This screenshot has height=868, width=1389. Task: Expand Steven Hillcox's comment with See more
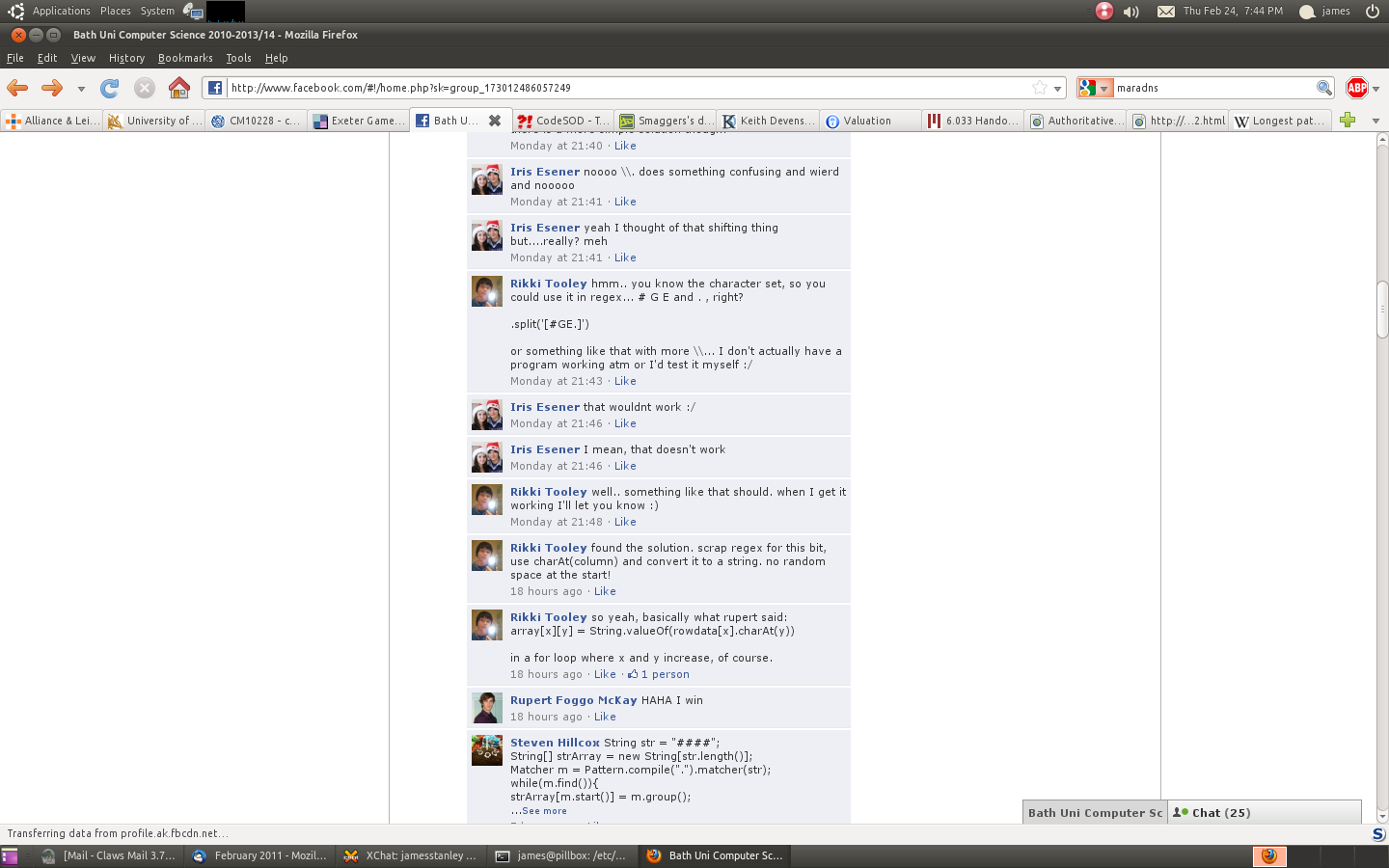coord(544,811)
